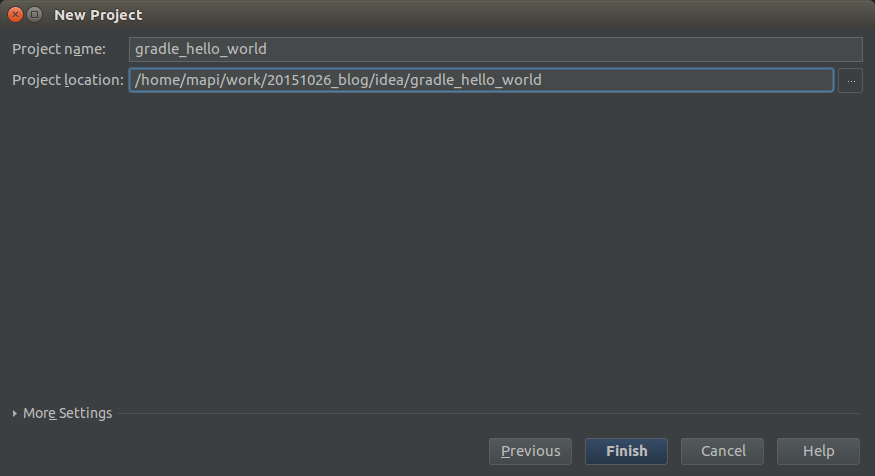Click the New Project title bar text
Screen dimensions: 875x476
98,15
